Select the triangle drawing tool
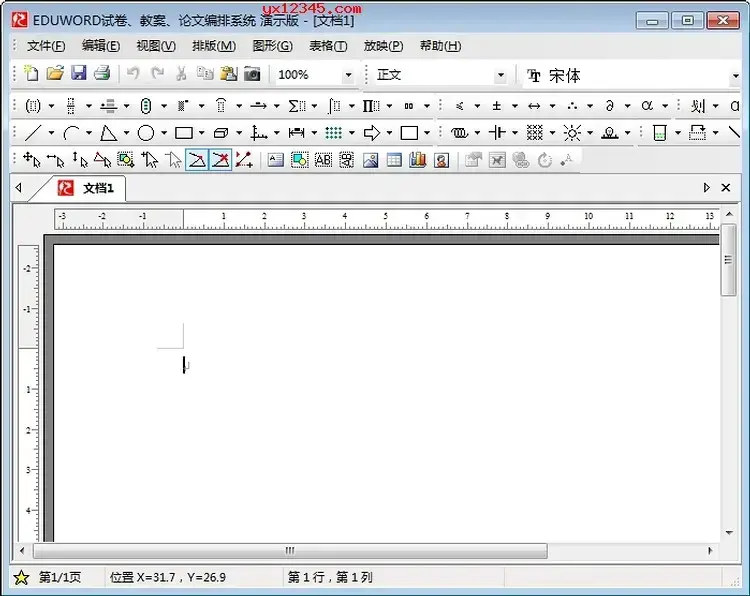Image resolution: width=750 pixels, height=596 pixels. click(108, 133)
